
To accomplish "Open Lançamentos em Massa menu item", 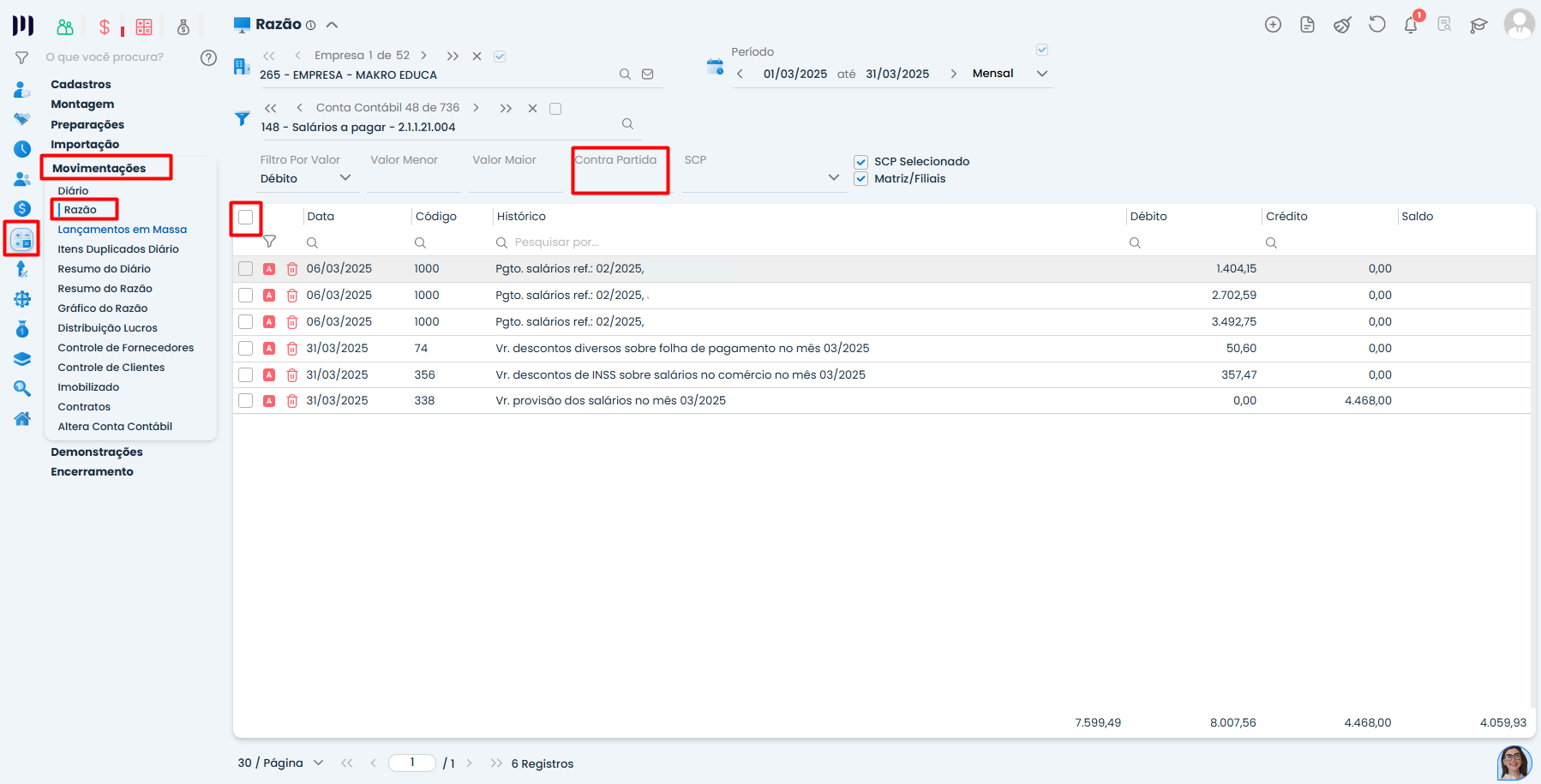I will [x=122, y=230].
